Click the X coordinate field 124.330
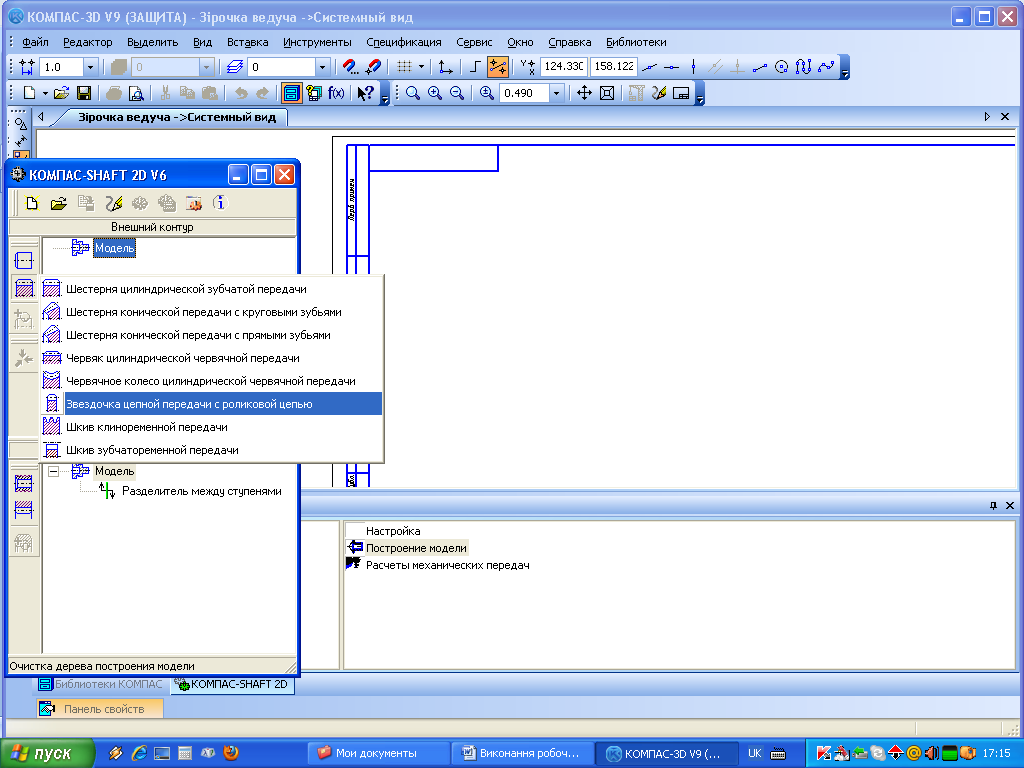 [564, 67]
